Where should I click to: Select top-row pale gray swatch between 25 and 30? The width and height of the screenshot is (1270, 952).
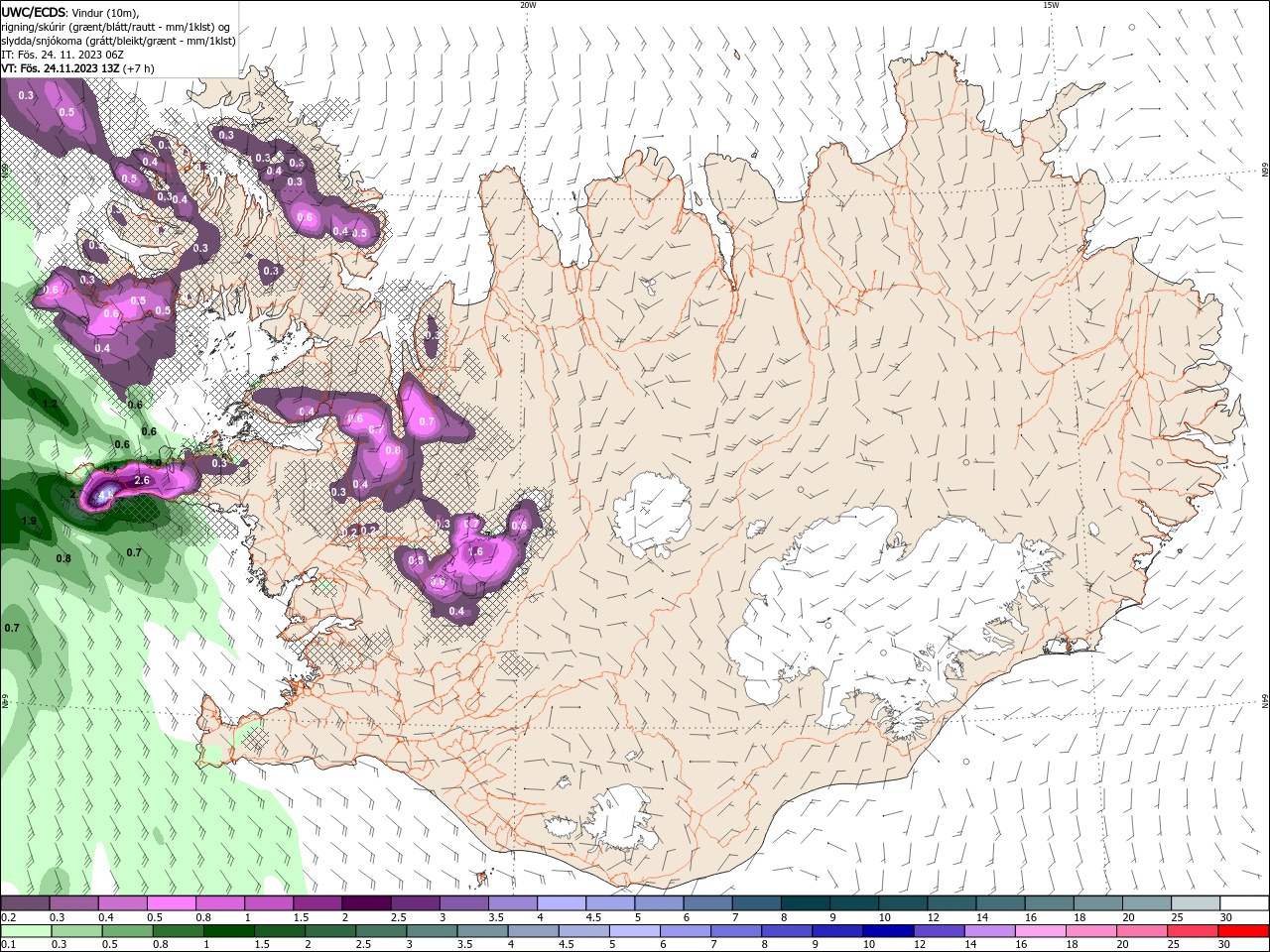pos(1196,903)
